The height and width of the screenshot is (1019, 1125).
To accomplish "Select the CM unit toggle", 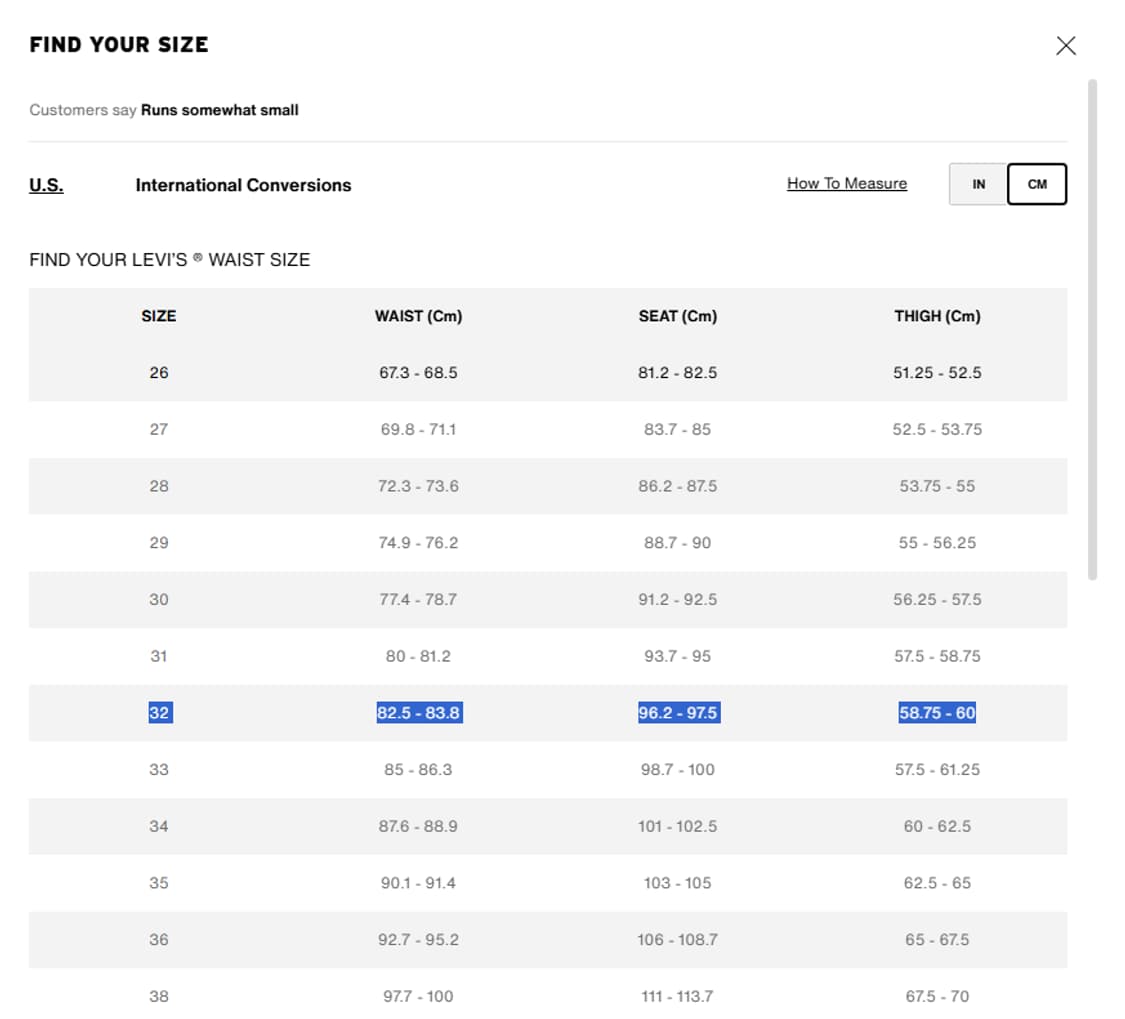I will click(1037, 185).
